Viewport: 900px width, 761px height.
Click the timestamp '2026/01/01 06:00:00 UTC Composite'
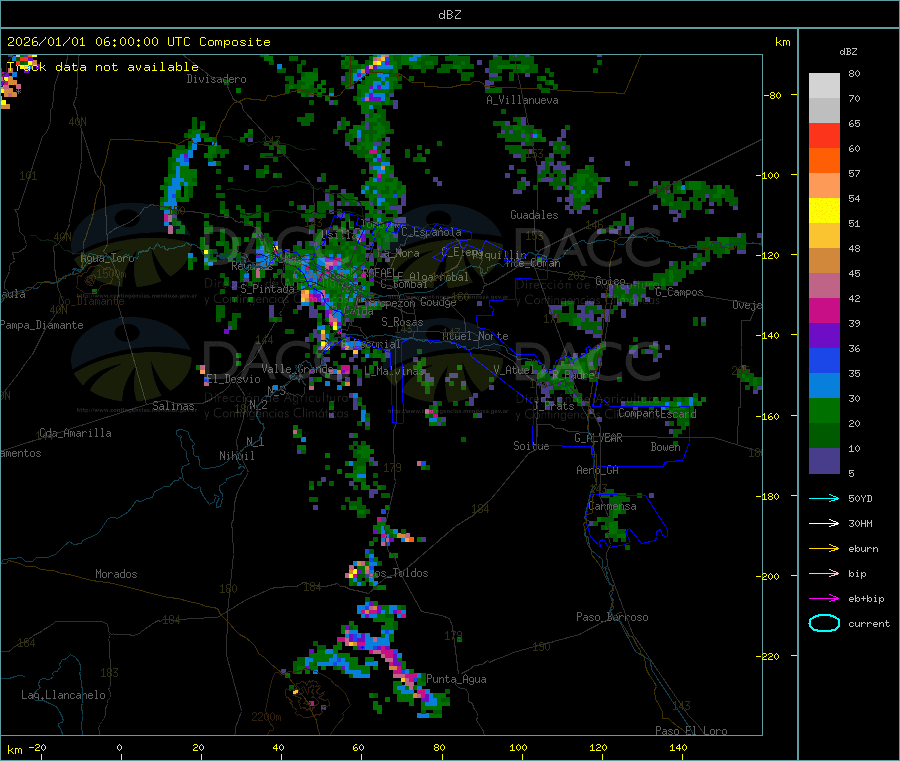138,42
